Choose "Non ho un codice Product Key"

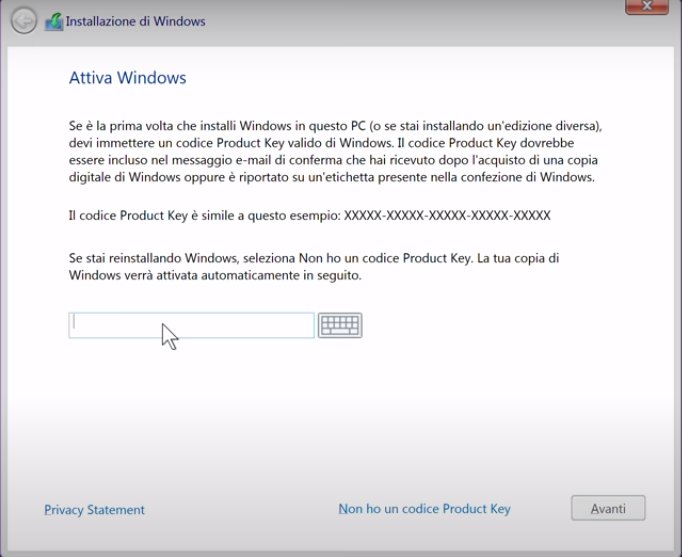tap(425, 509)
